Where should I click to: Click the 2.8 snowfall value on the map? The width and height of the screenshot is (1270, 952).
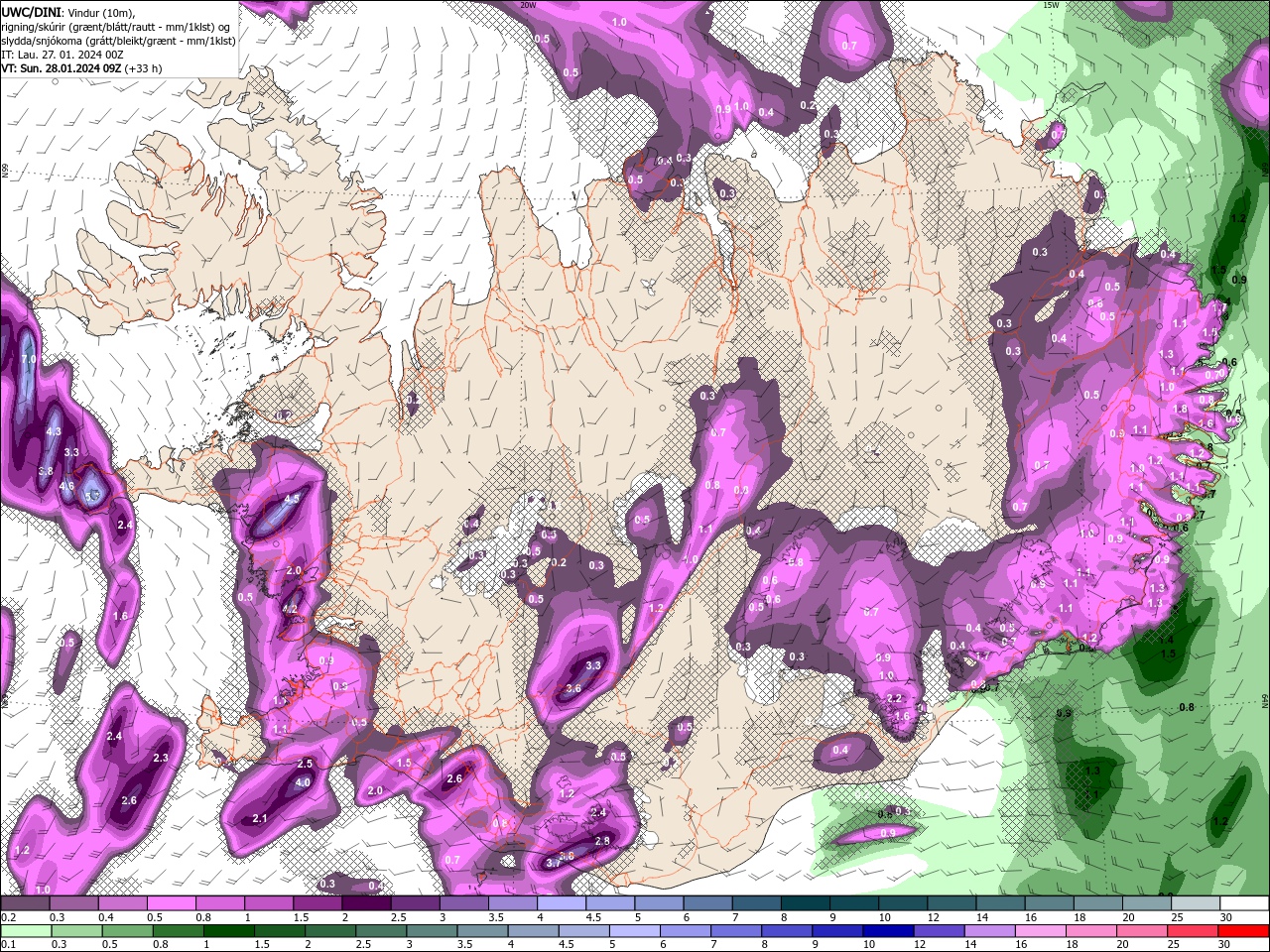[602, 841]
